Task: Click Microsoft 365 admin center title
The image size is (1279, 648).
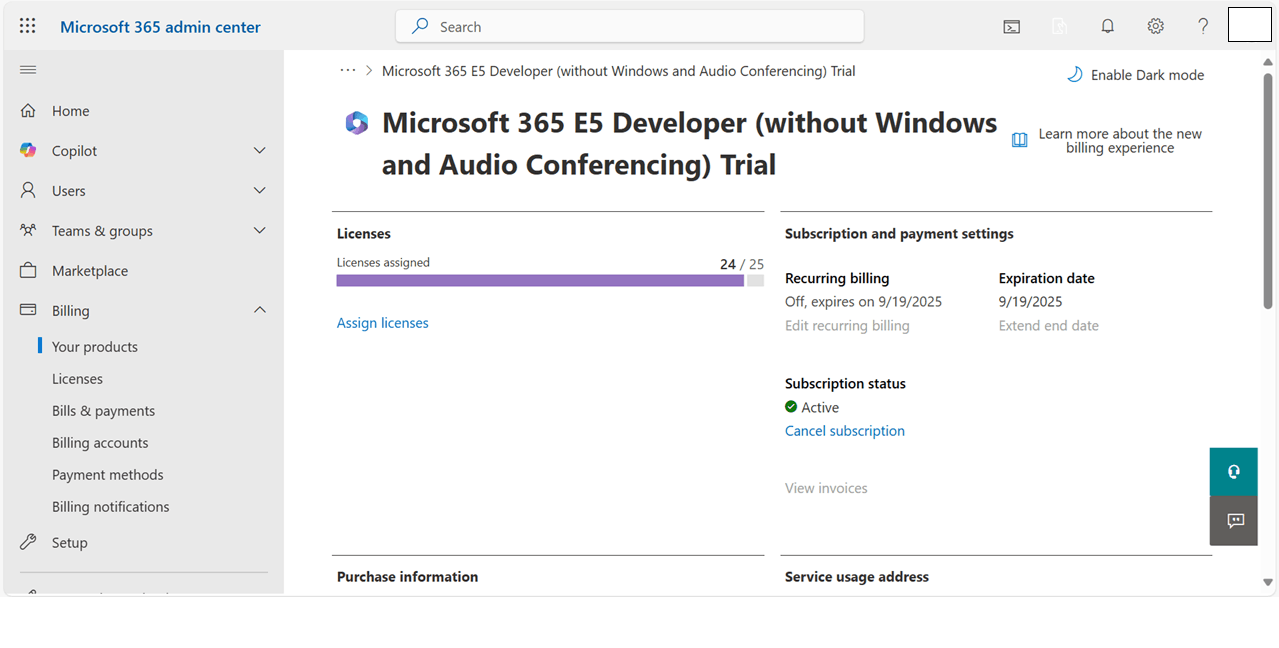Action: point(160,27)
